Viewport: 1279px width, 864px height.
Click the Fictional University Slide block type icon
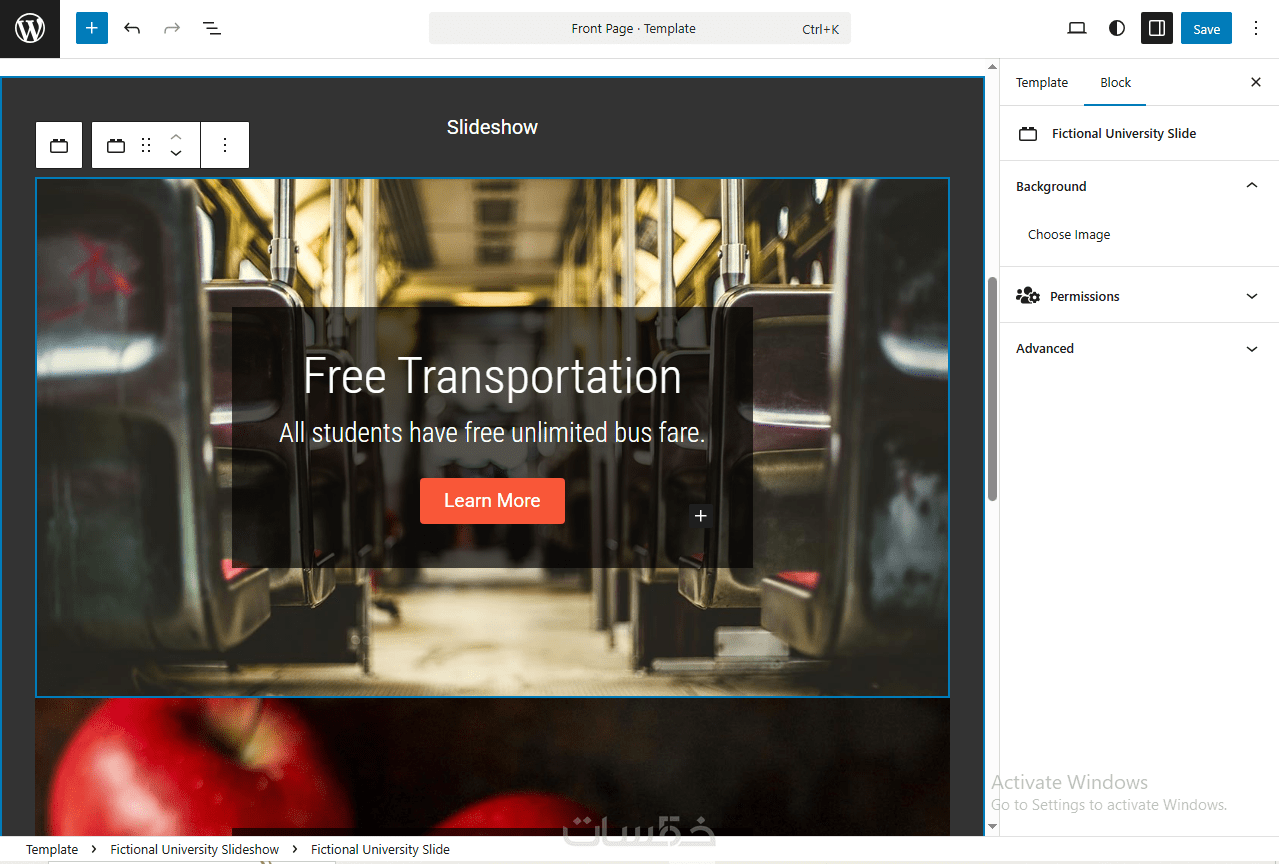point(116,145)
